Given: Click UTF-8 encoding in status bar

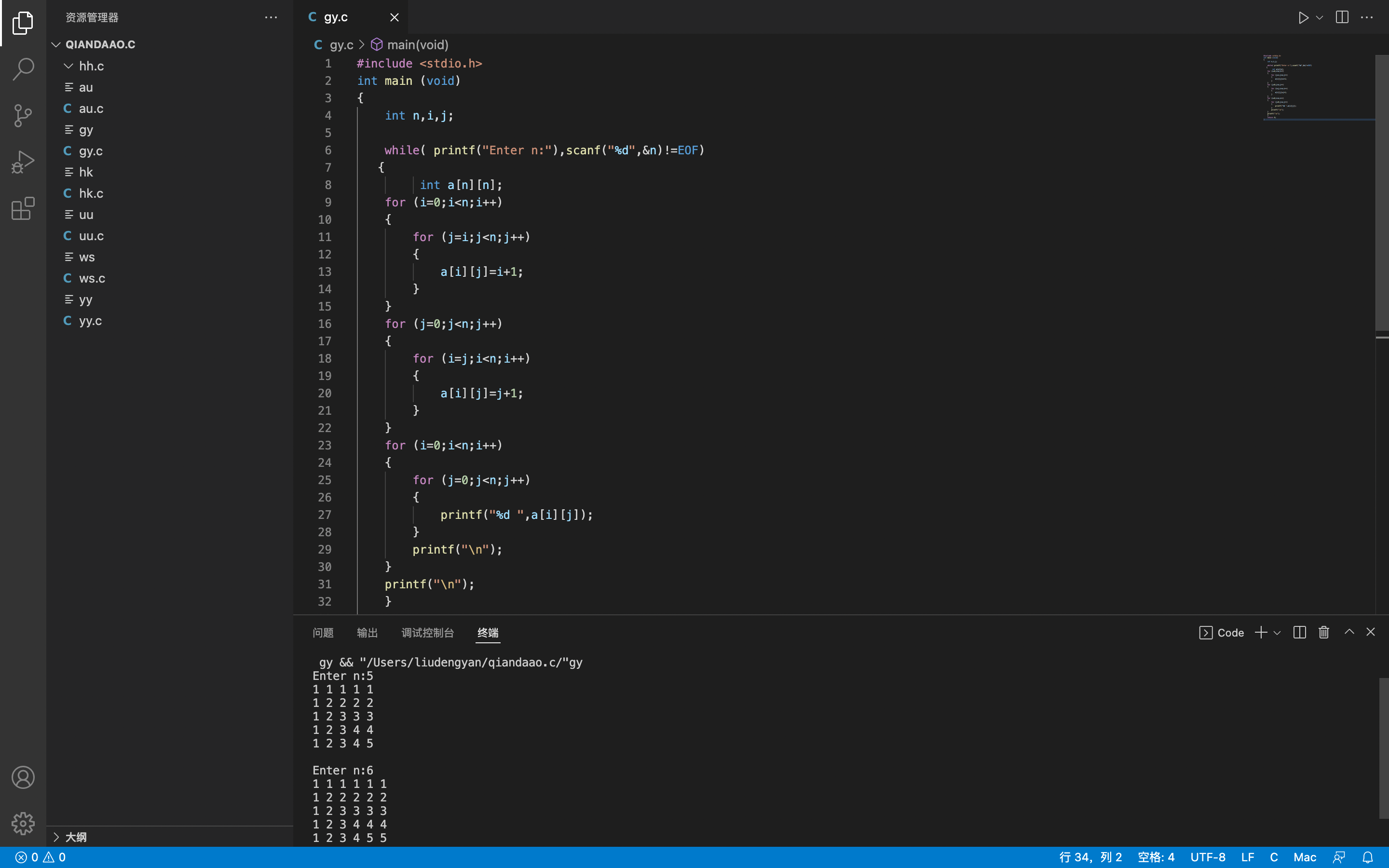Looking at the screenshot, I should (x=1208, y=857).
